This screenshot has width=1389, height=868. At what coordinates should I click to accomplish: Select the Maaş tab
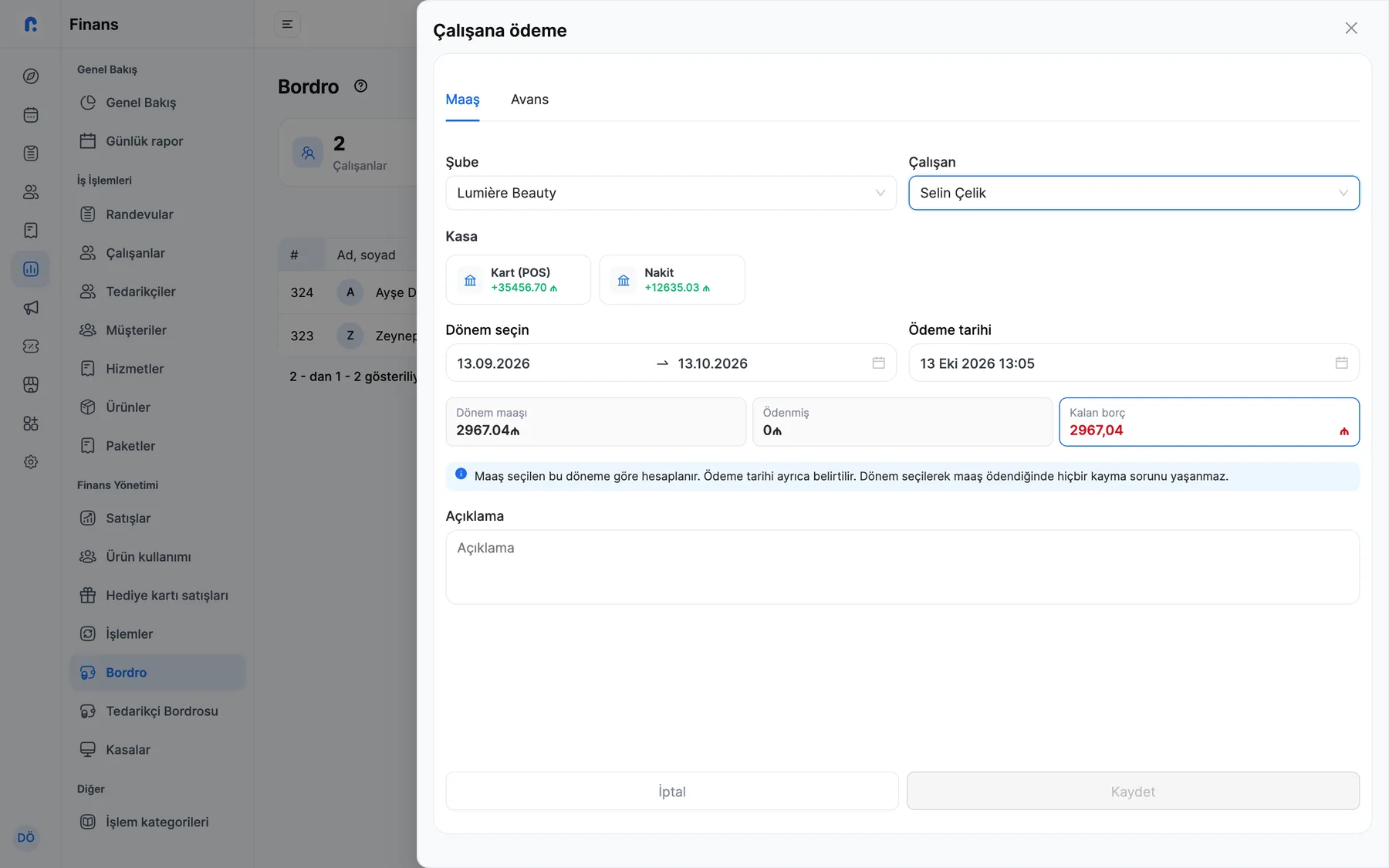(x=462, y=100)
